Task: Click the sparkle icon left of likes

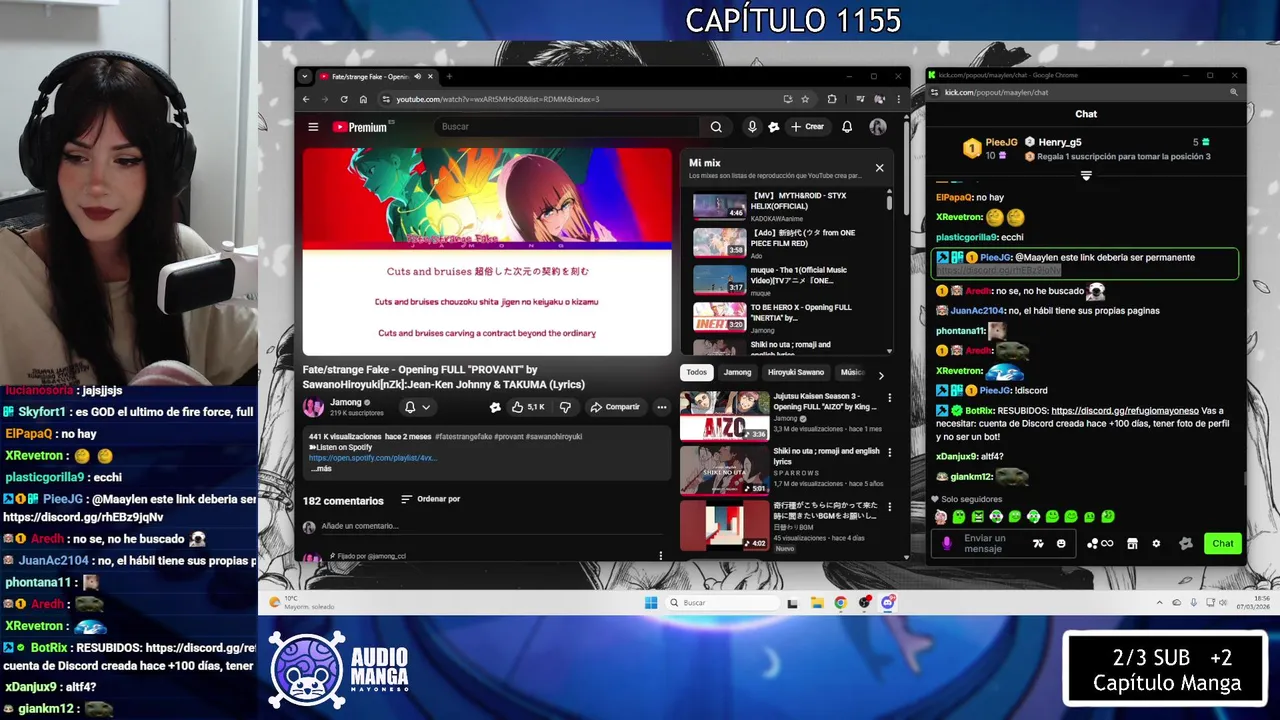Action: pyautogui.click(x=495, y=407)
